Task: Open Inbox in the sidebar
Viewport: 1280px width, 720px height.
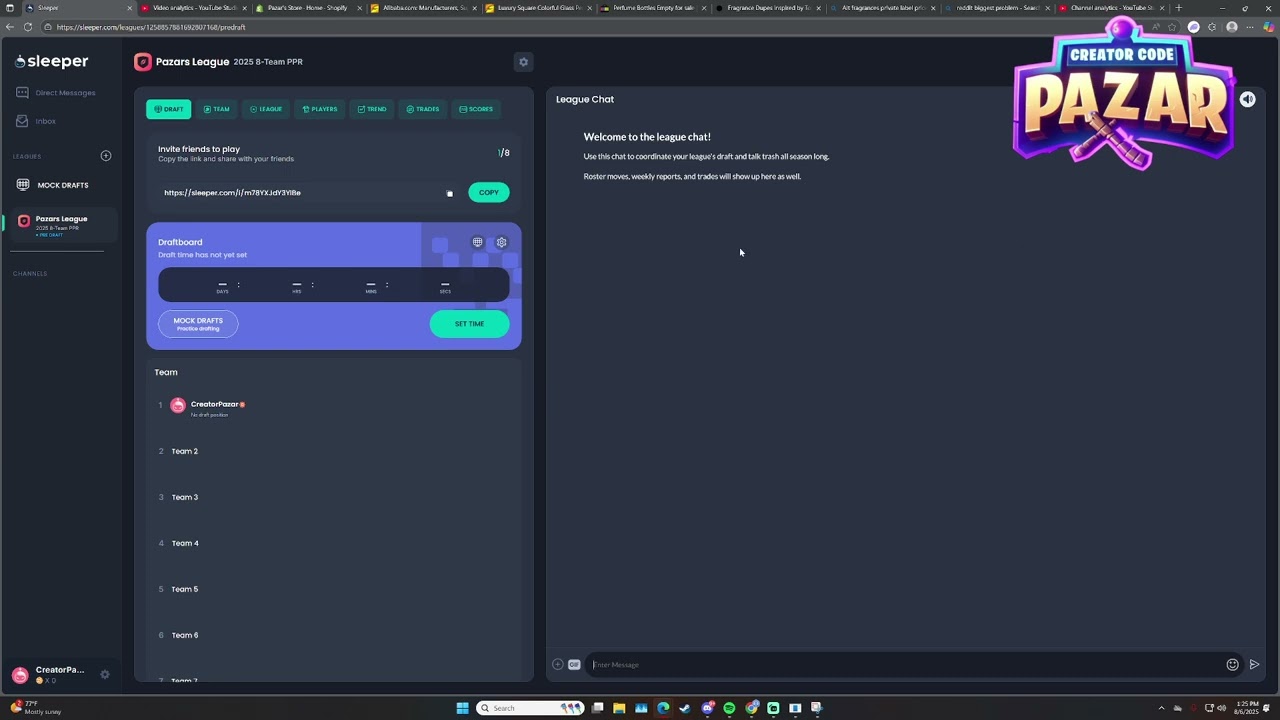Action: 37,121
